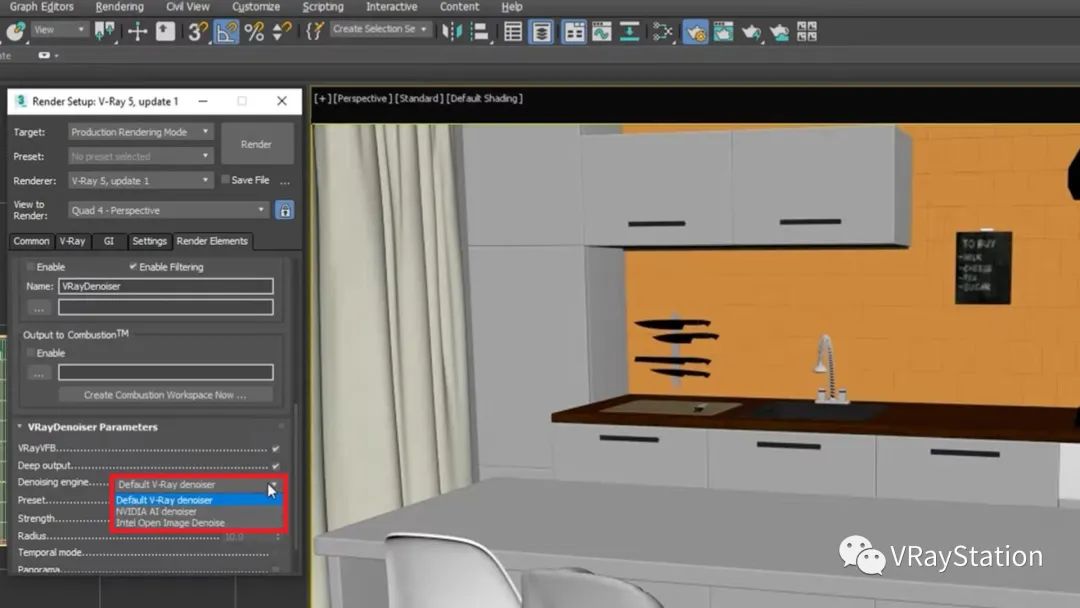
Task: Open the Render Setup teapot icon
Action: [695, 31]
